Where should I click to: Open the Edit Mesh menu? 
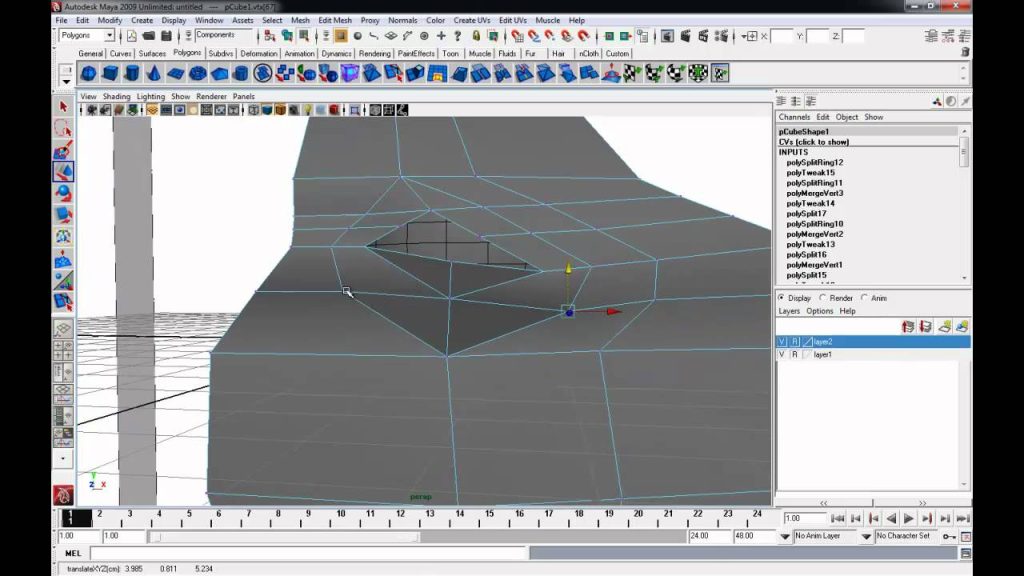click(334, 20)
